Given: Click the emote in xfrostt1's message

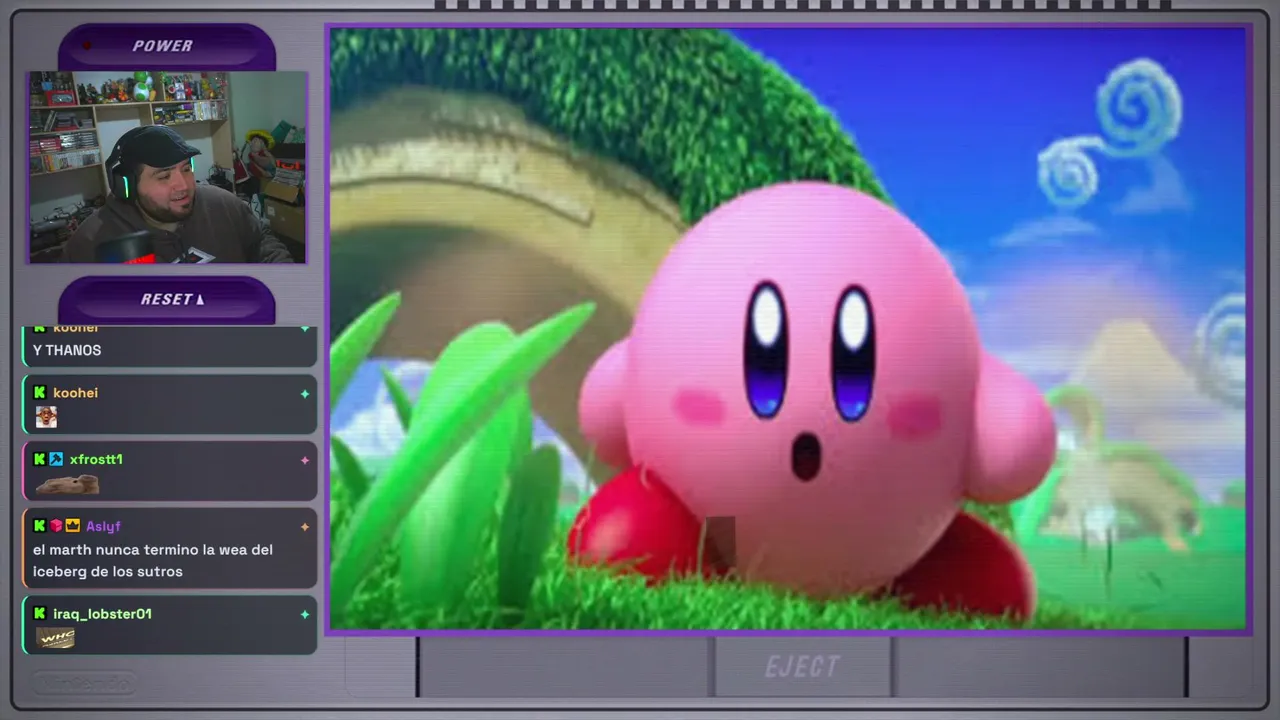Looking at the screenshot, I should tap(67, 485).
